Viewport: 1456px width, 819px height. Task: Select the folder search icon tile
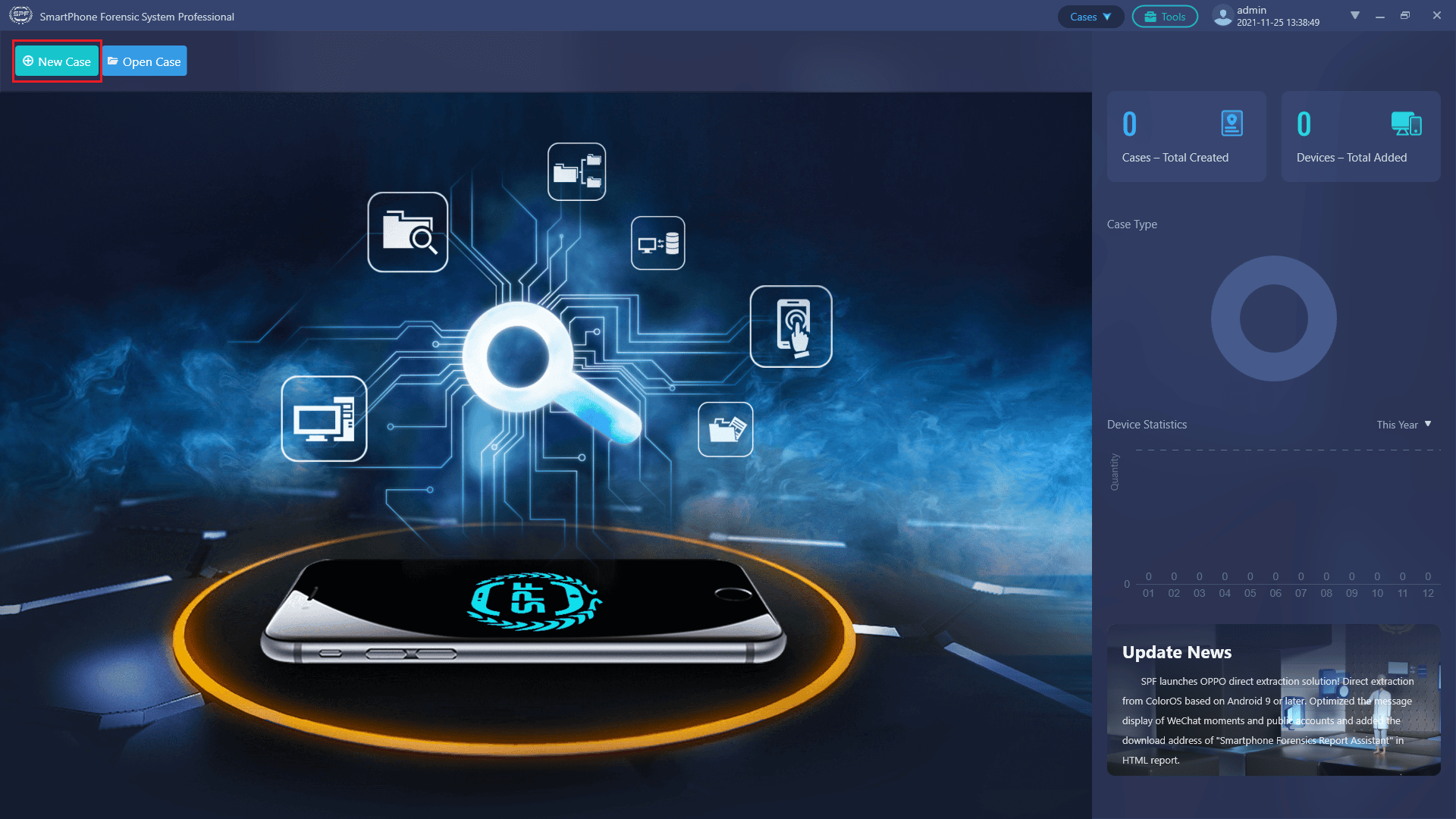(408, 232)
